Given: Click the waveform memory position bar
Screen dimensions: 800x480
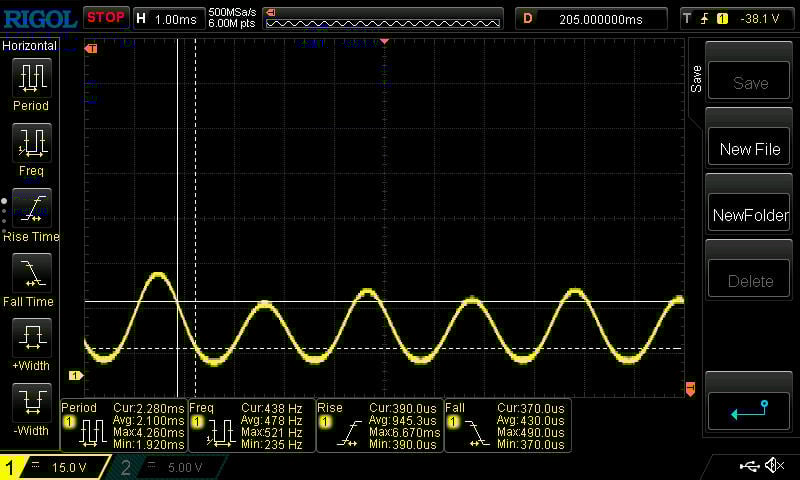Looking at the screenshot, I should (383, 18).
